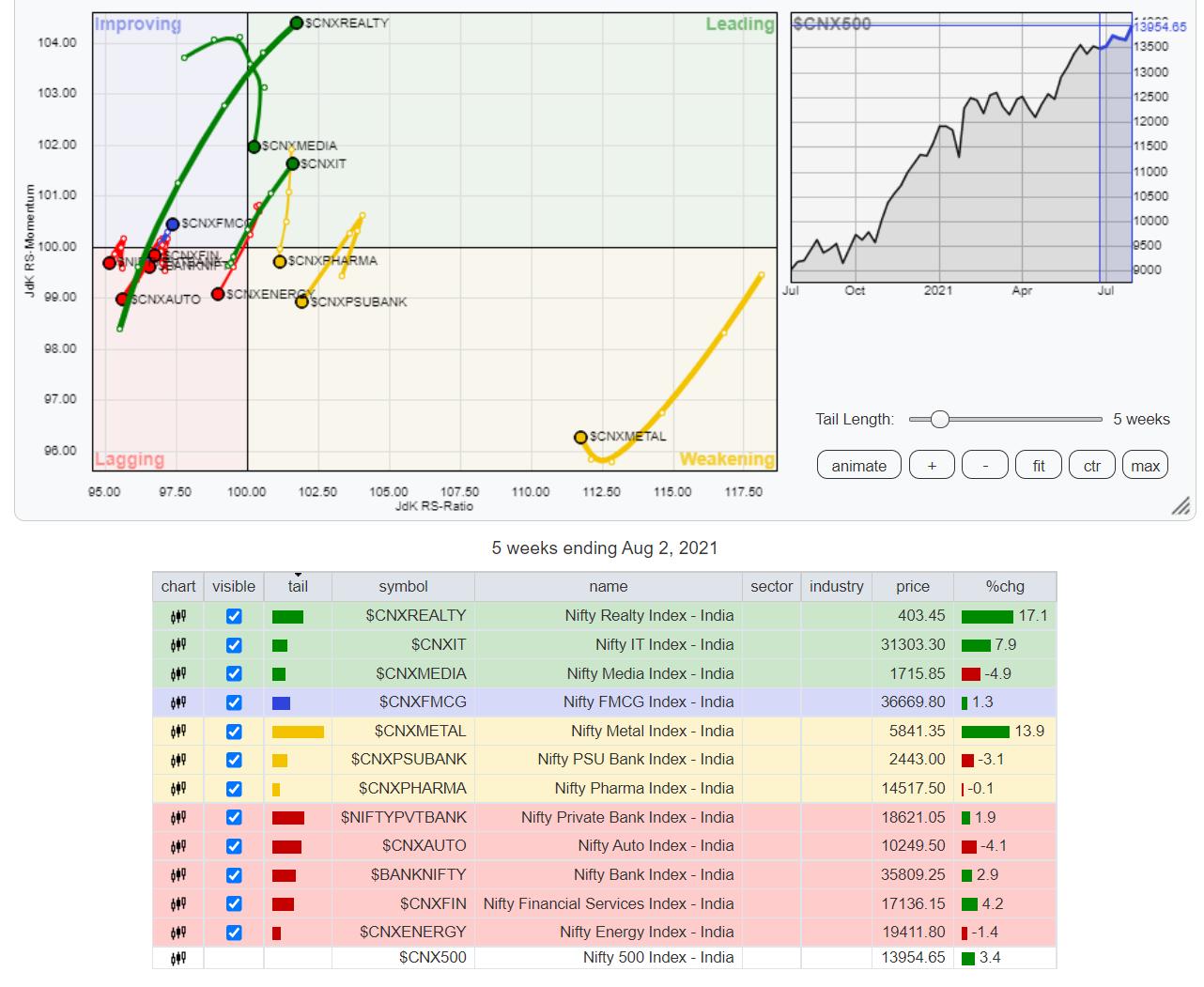
Task: Open chart icon for $CNXREALTY row
Action: (x=178, y=616)
